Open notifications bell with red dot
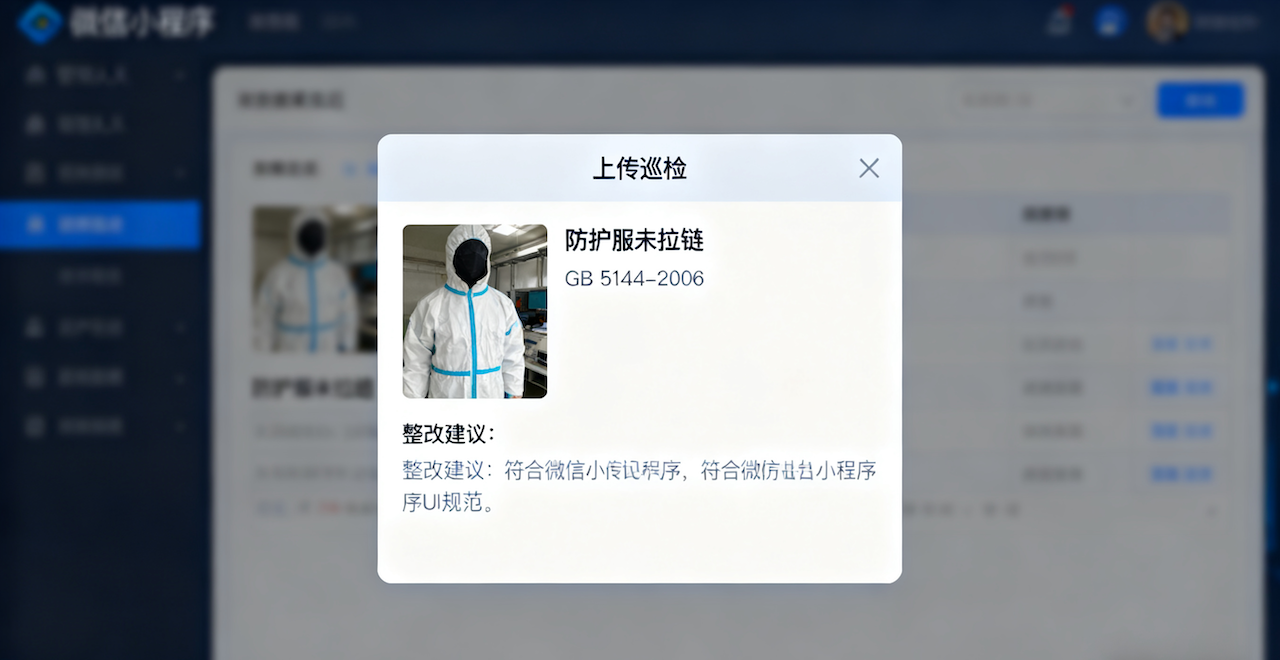 coord(1059,21)
